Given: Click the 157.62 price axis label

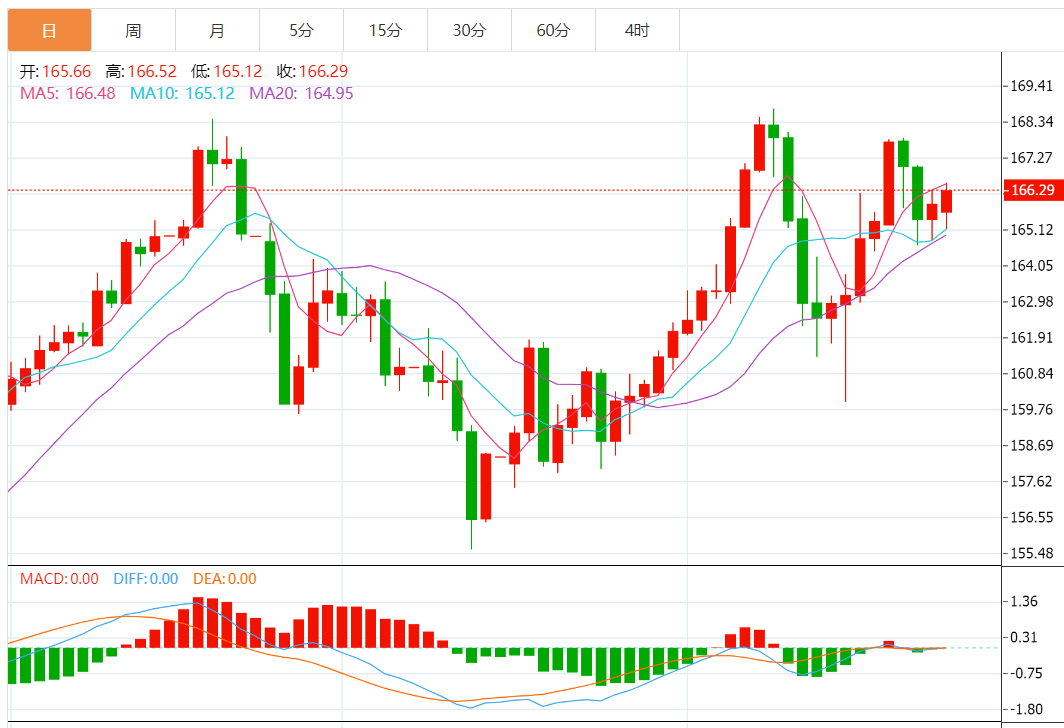Looking at the screenshot, I should (x=1031, y=481).
